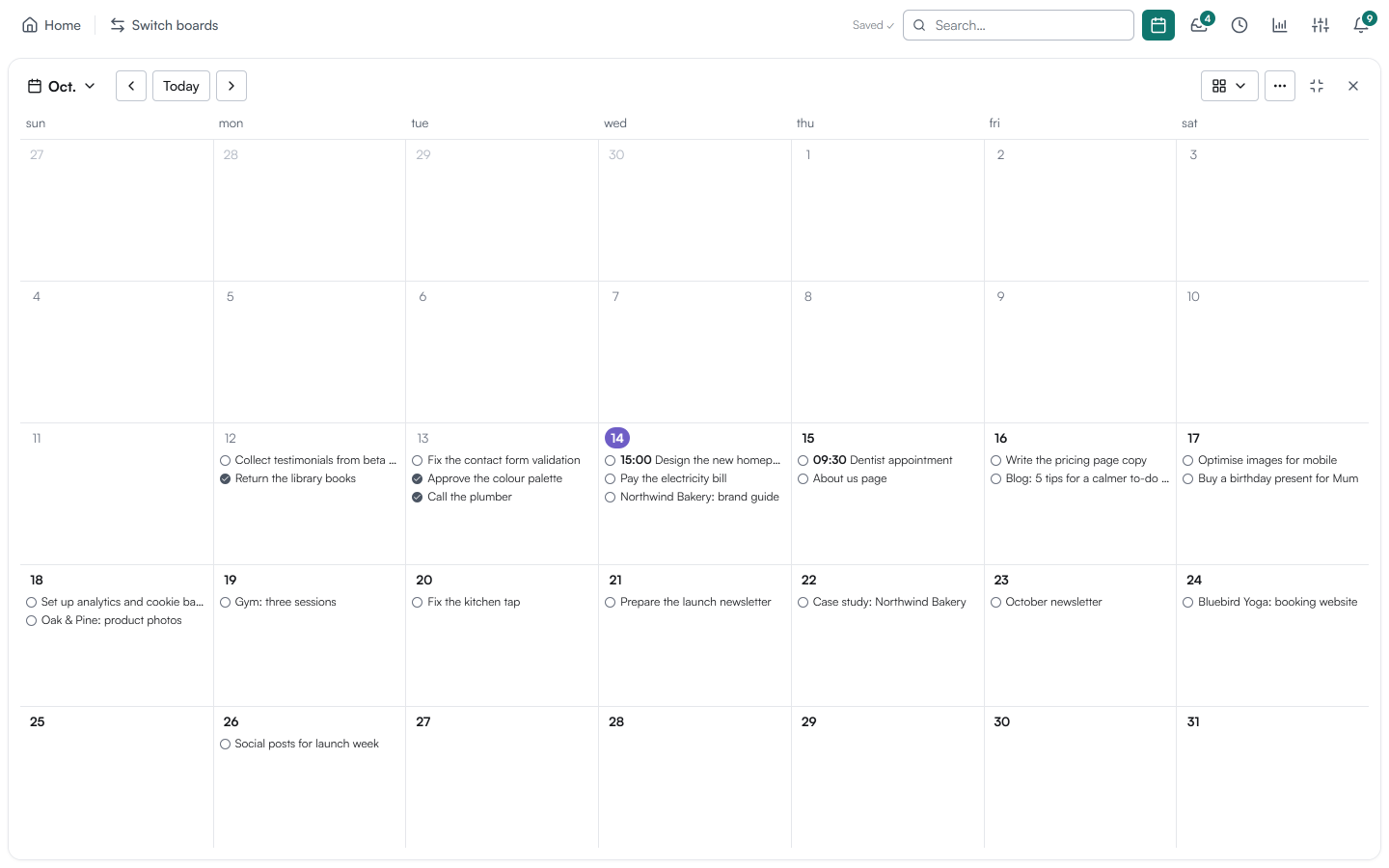The image size is (1389, 868).
Task: Open Oak & Pine: product photos task
Action: (112, 620)
